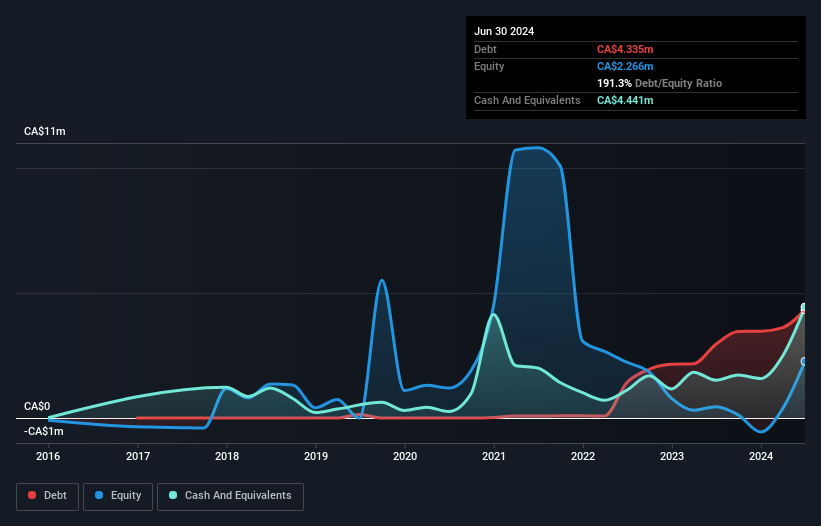Click the Debt value CA$4.335m in tooltip

pos(625,49)
